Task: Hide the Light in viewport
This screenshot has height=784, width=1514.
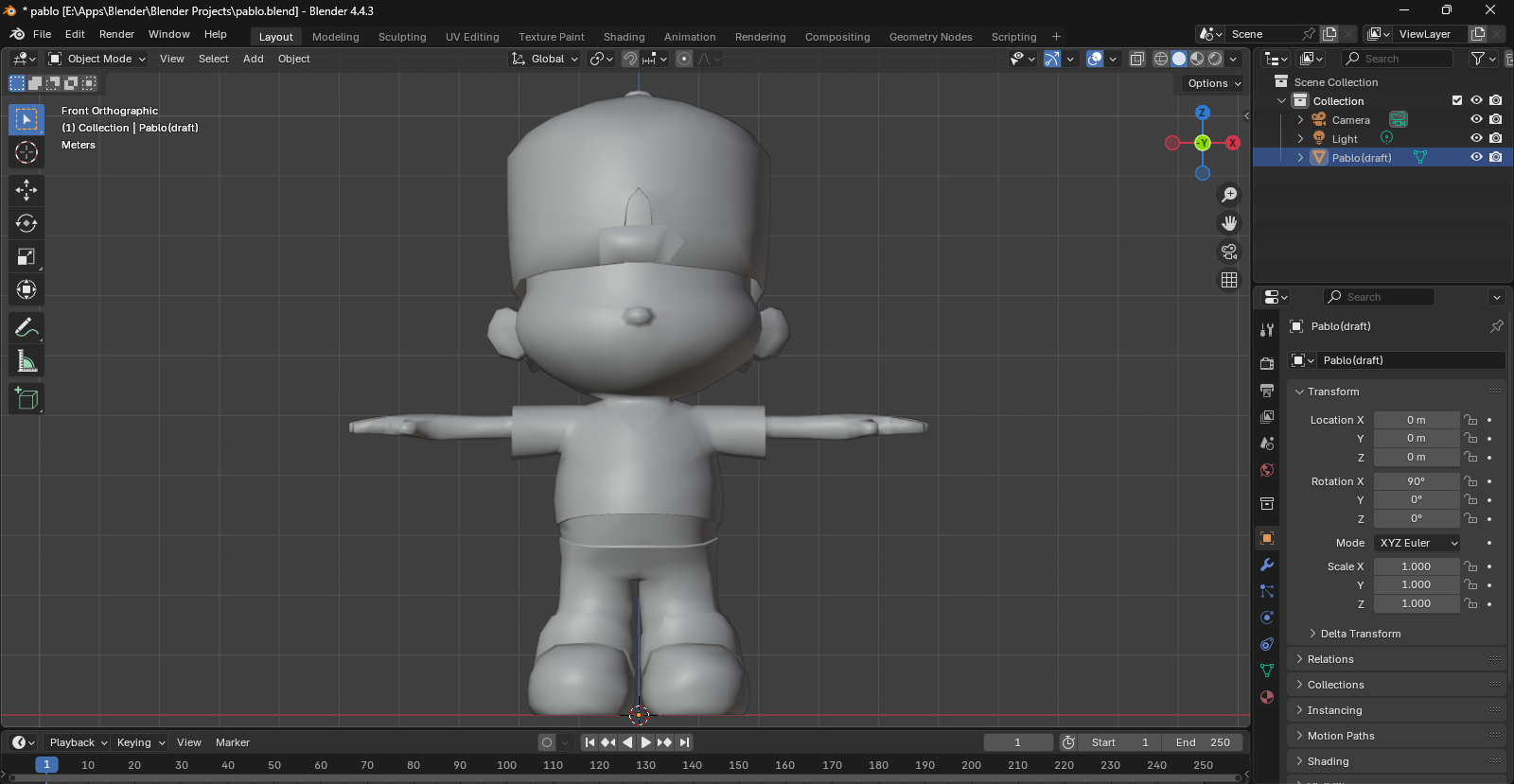Action: [1476, 138]
